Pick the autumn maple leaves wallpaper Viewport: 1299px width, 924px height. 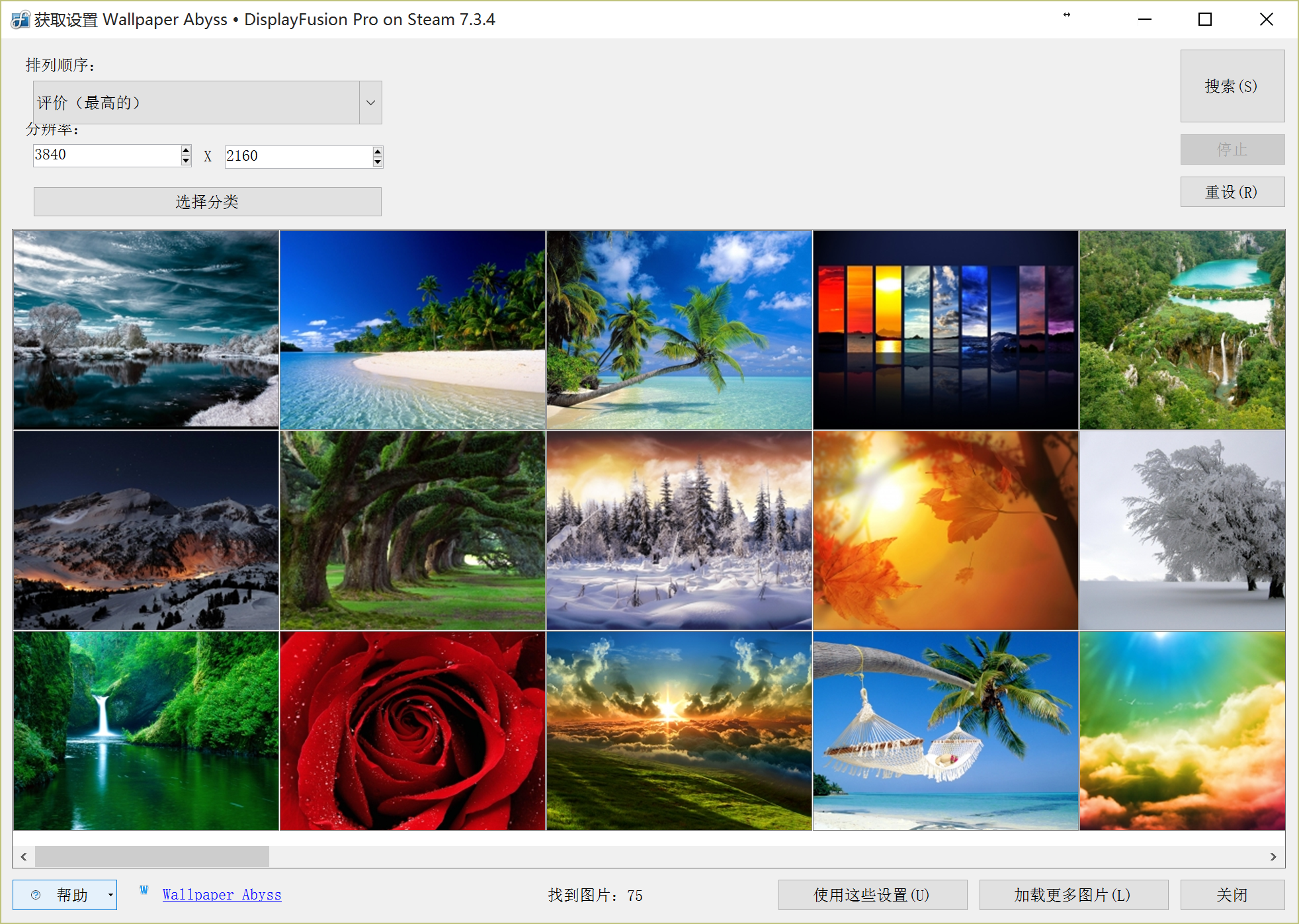(x=945, y=530)
